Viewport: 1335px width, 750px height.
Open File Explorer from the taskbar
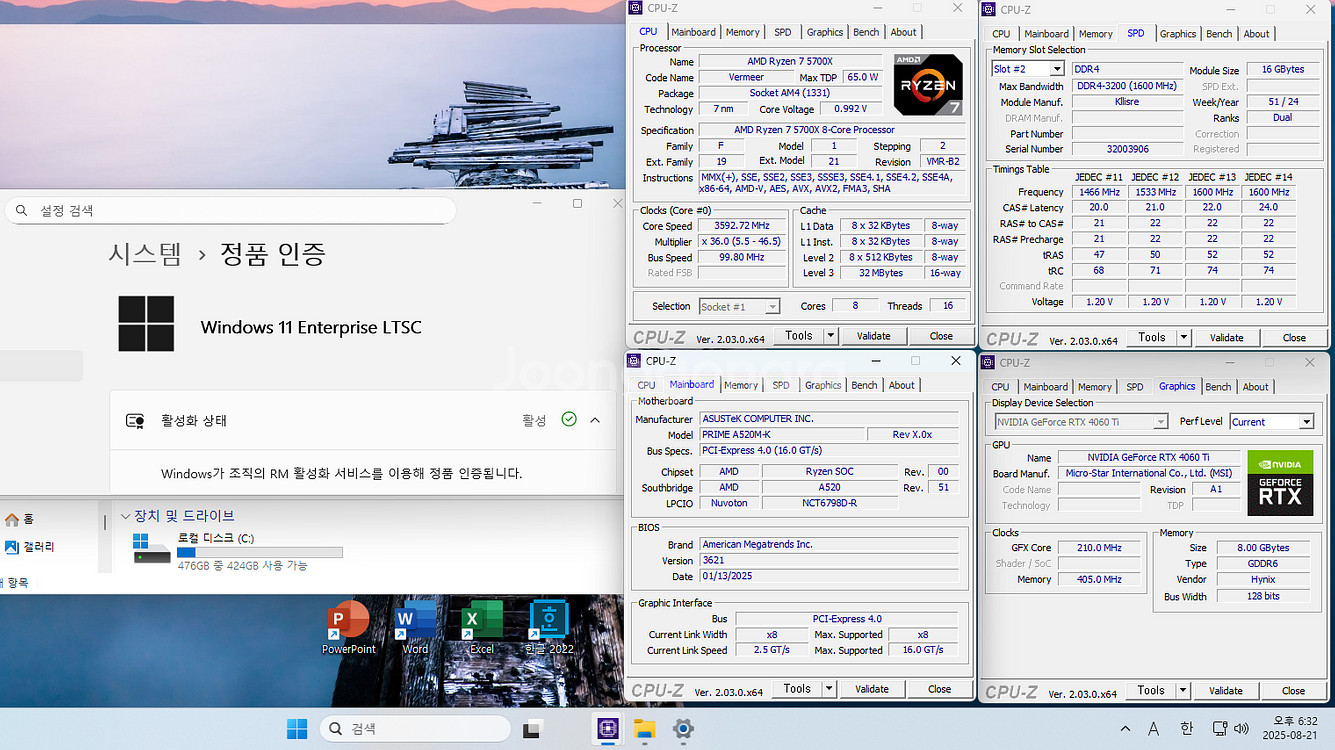[x=645, y=729]
